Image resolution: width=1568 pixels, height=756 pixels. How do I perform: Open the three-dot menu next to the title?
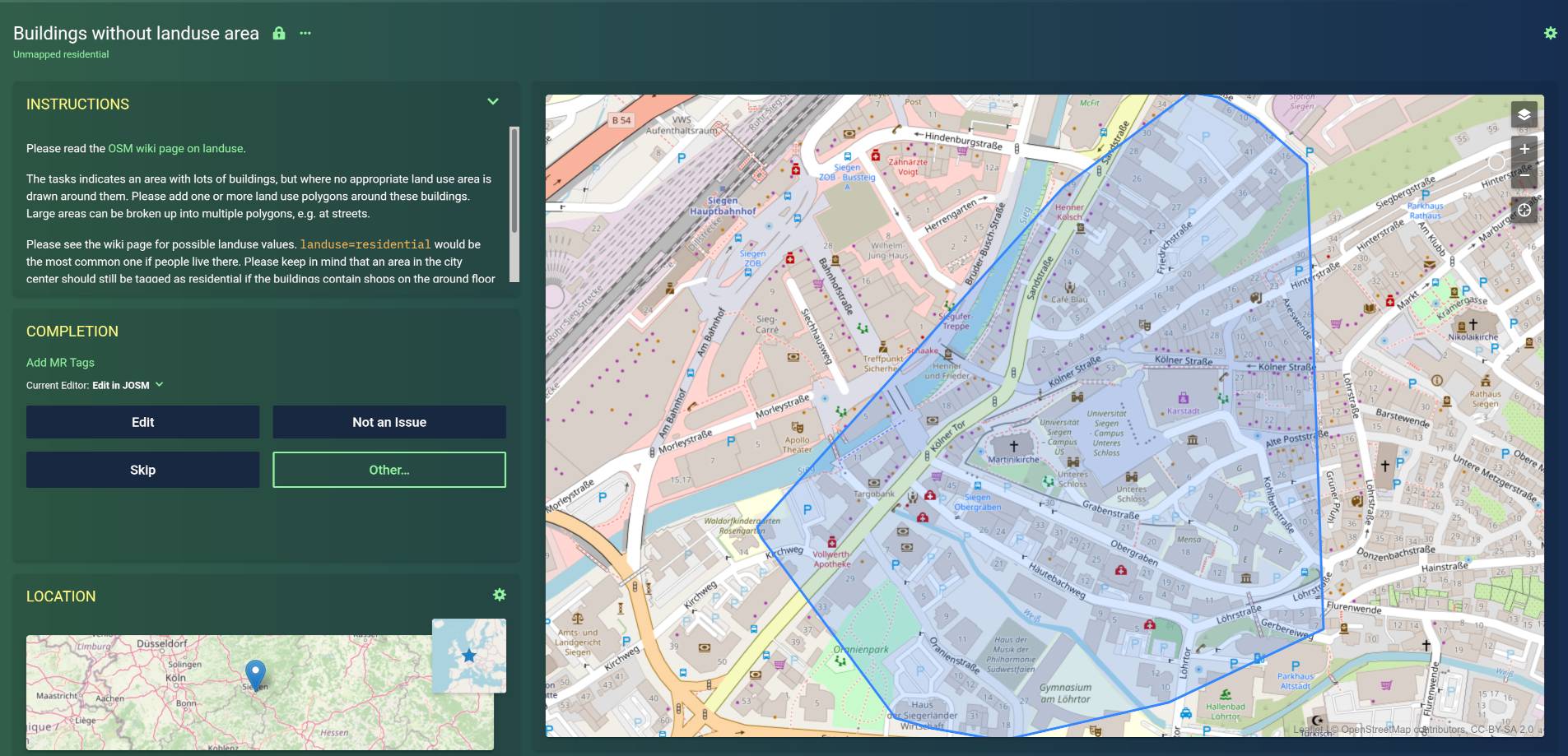[305, 34]
